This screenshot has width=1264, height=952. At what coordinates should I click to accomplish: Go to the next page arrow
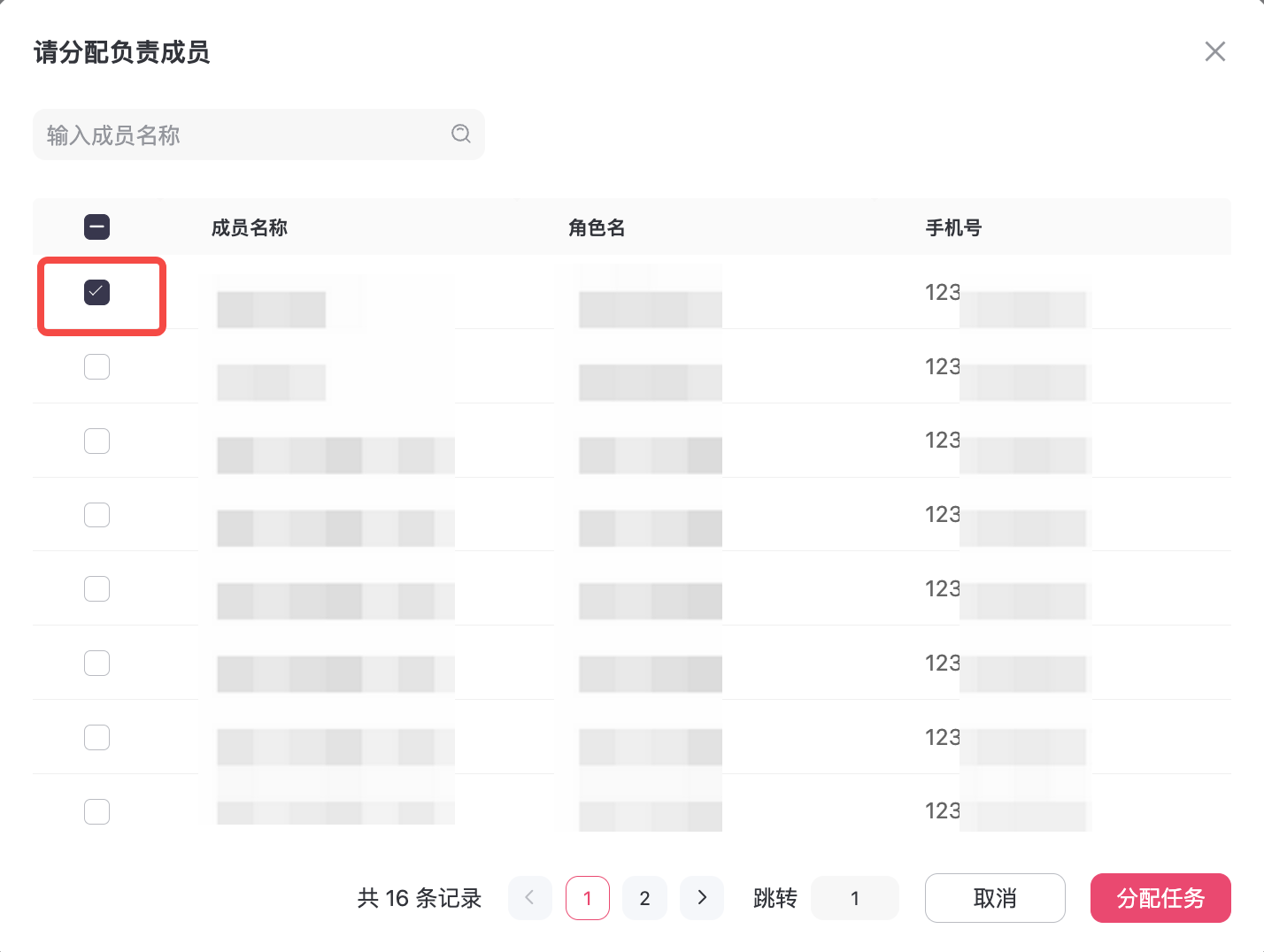point(702,898)
